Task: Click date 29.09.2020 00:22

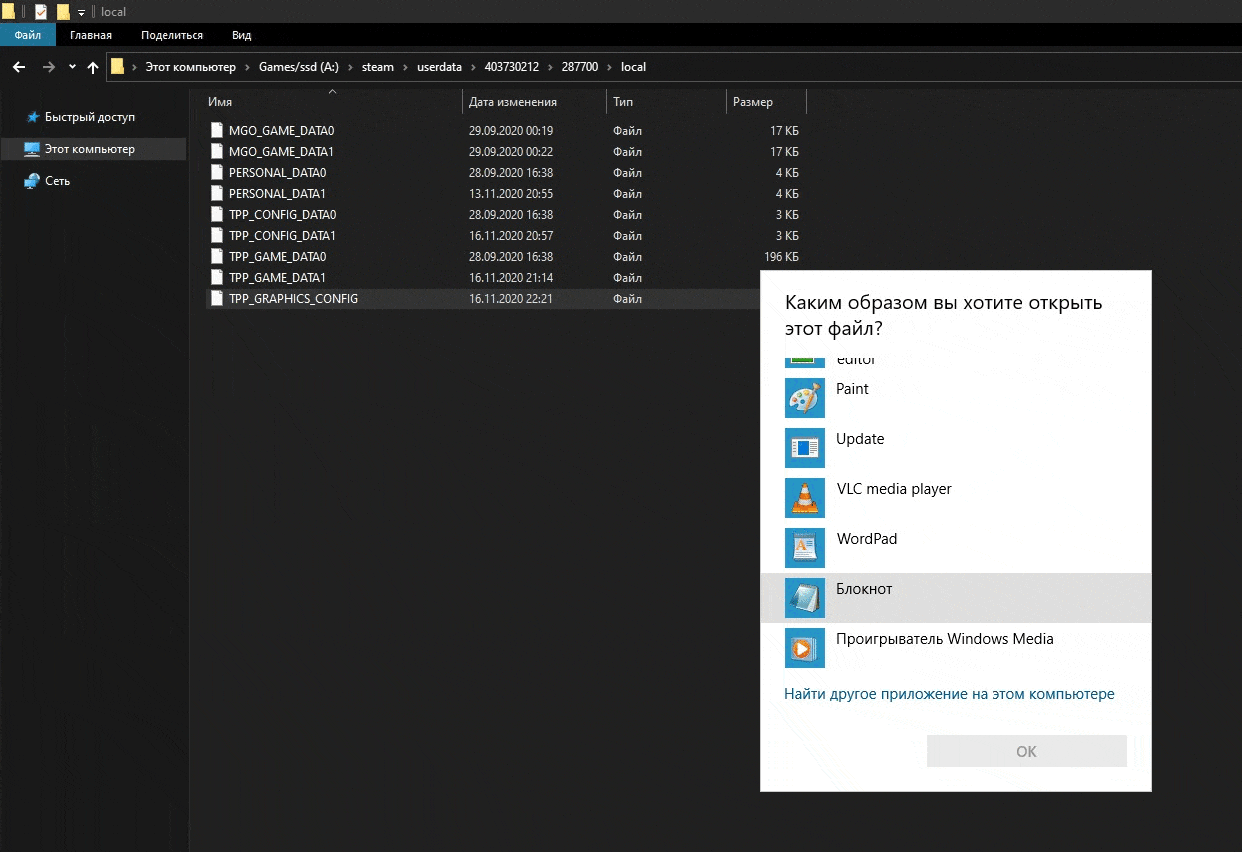Action: pyautogui.click(x=511, y=151)
